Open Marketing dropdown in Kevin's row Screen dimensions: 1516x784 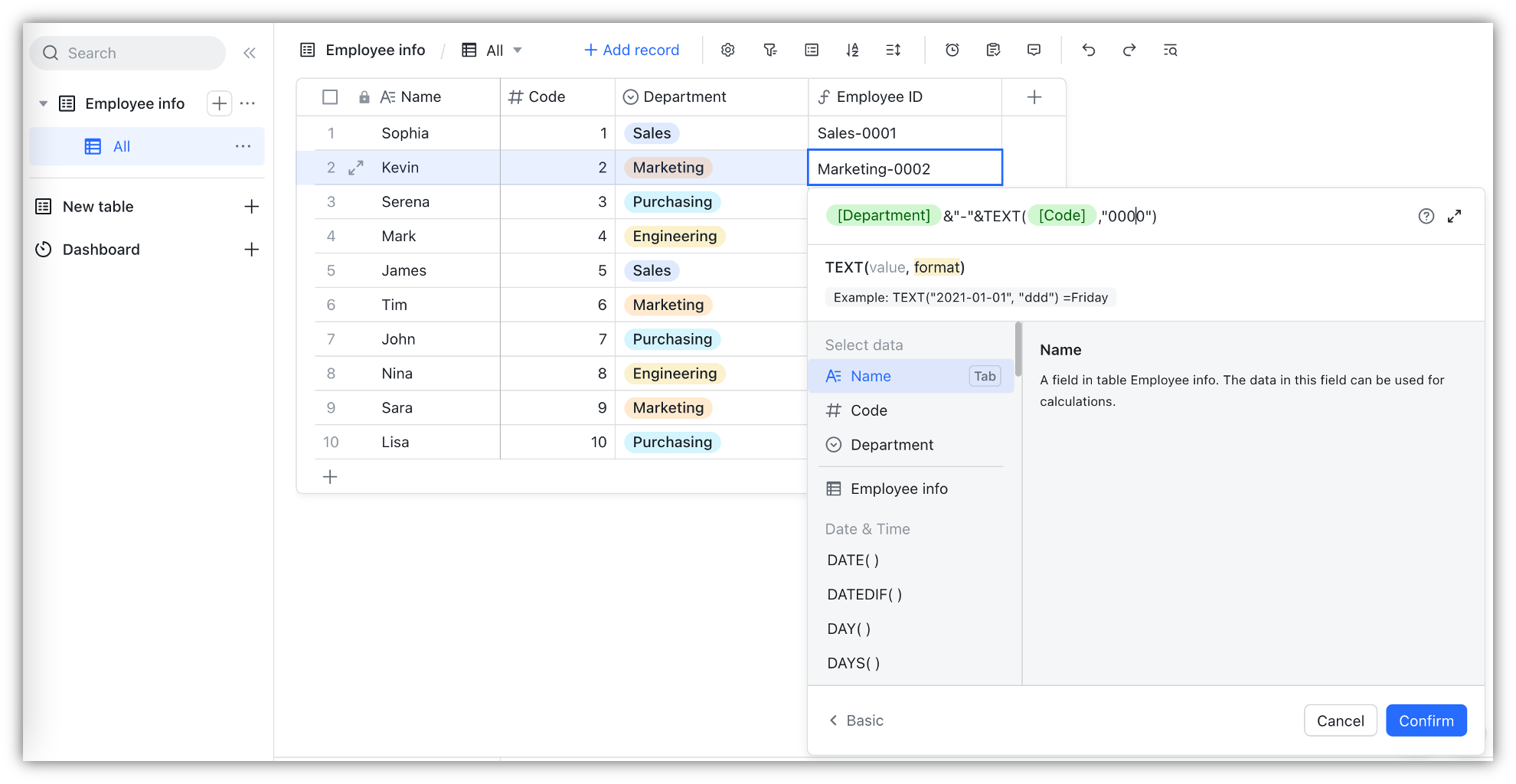click(x=668, y=168)
